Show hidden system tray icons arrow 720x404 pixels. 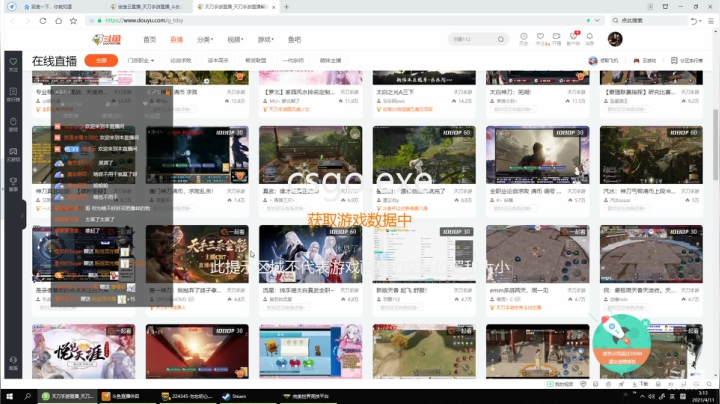pyautogui.click(x=642, y=396)
